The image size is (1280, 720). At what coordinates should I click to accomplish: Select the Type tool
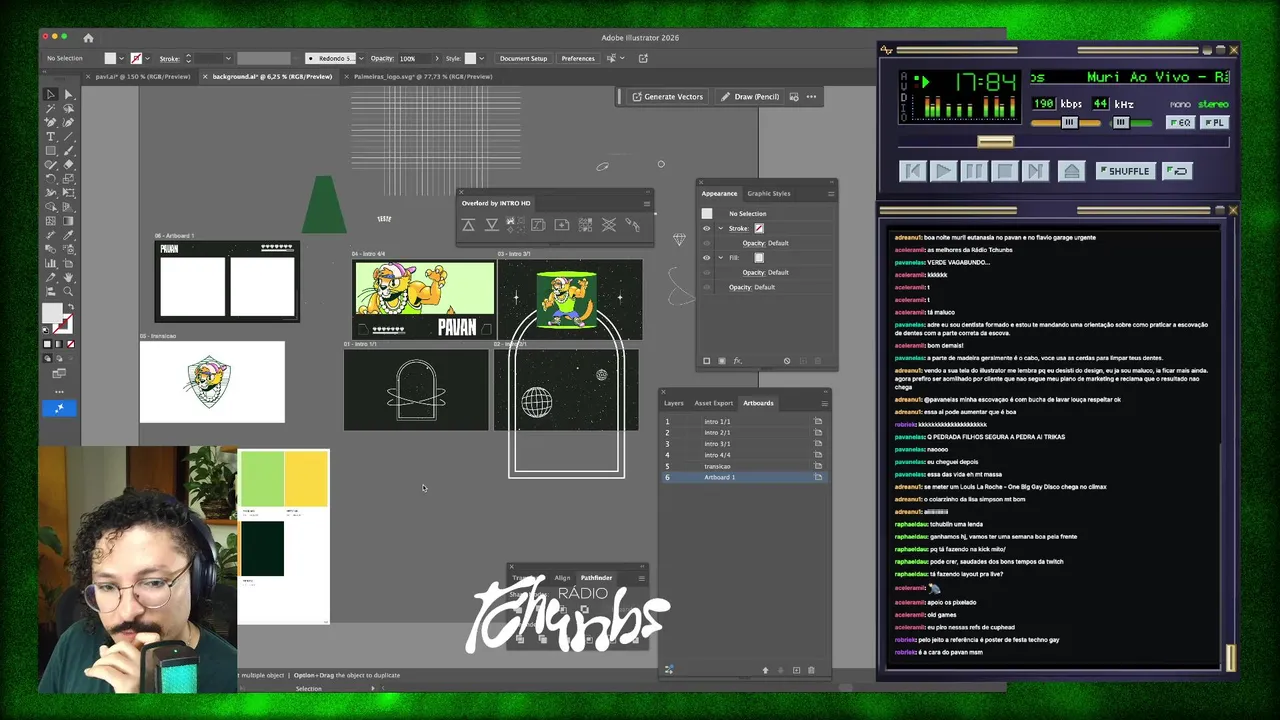[50, 136]
